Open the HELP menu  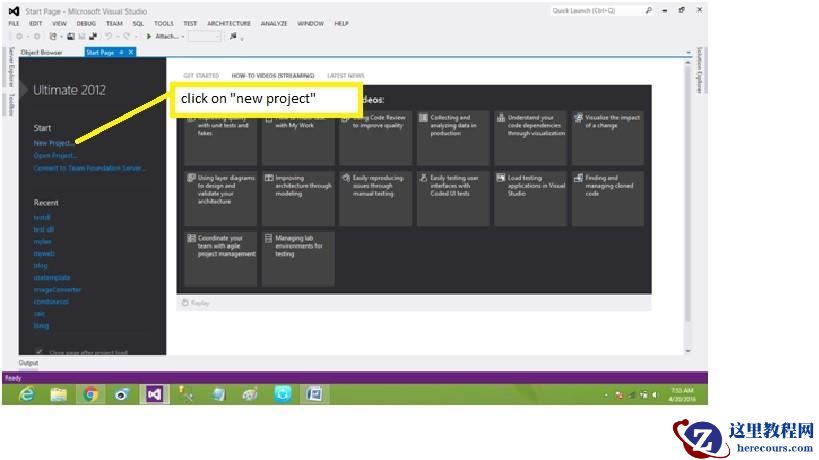(341, 23)
